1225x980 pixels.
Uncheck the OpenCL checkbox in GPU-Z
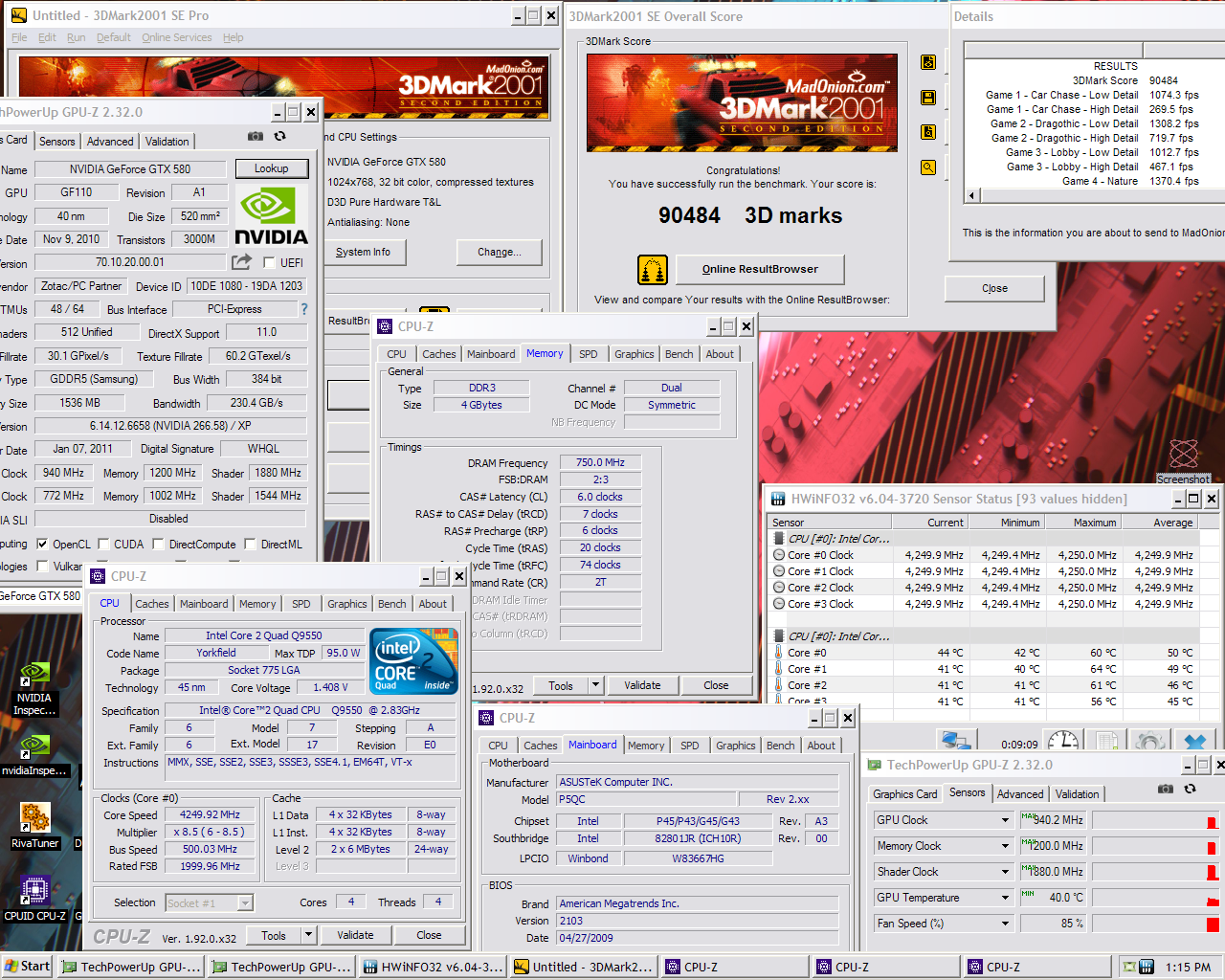42,544
